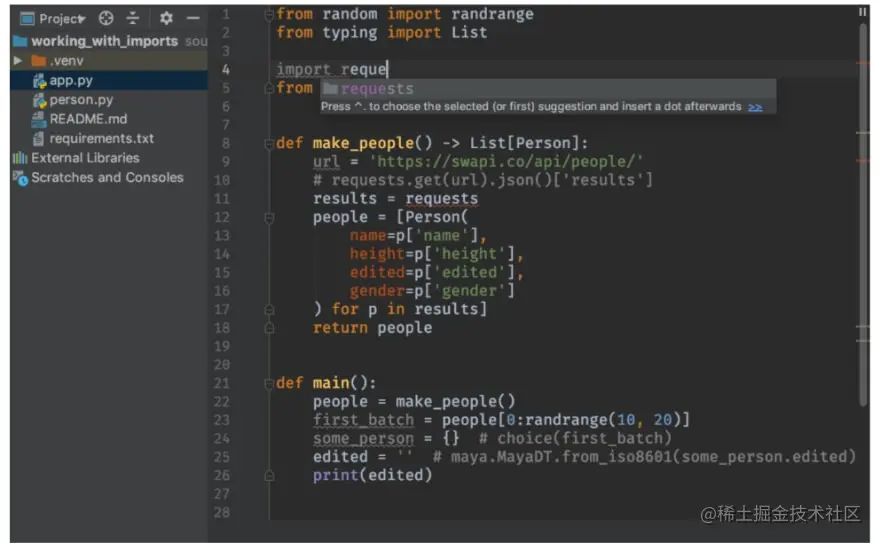This screenshot has height=543, width=880.
Task: Select working_with_imports root folder
Action: [104, 41]
